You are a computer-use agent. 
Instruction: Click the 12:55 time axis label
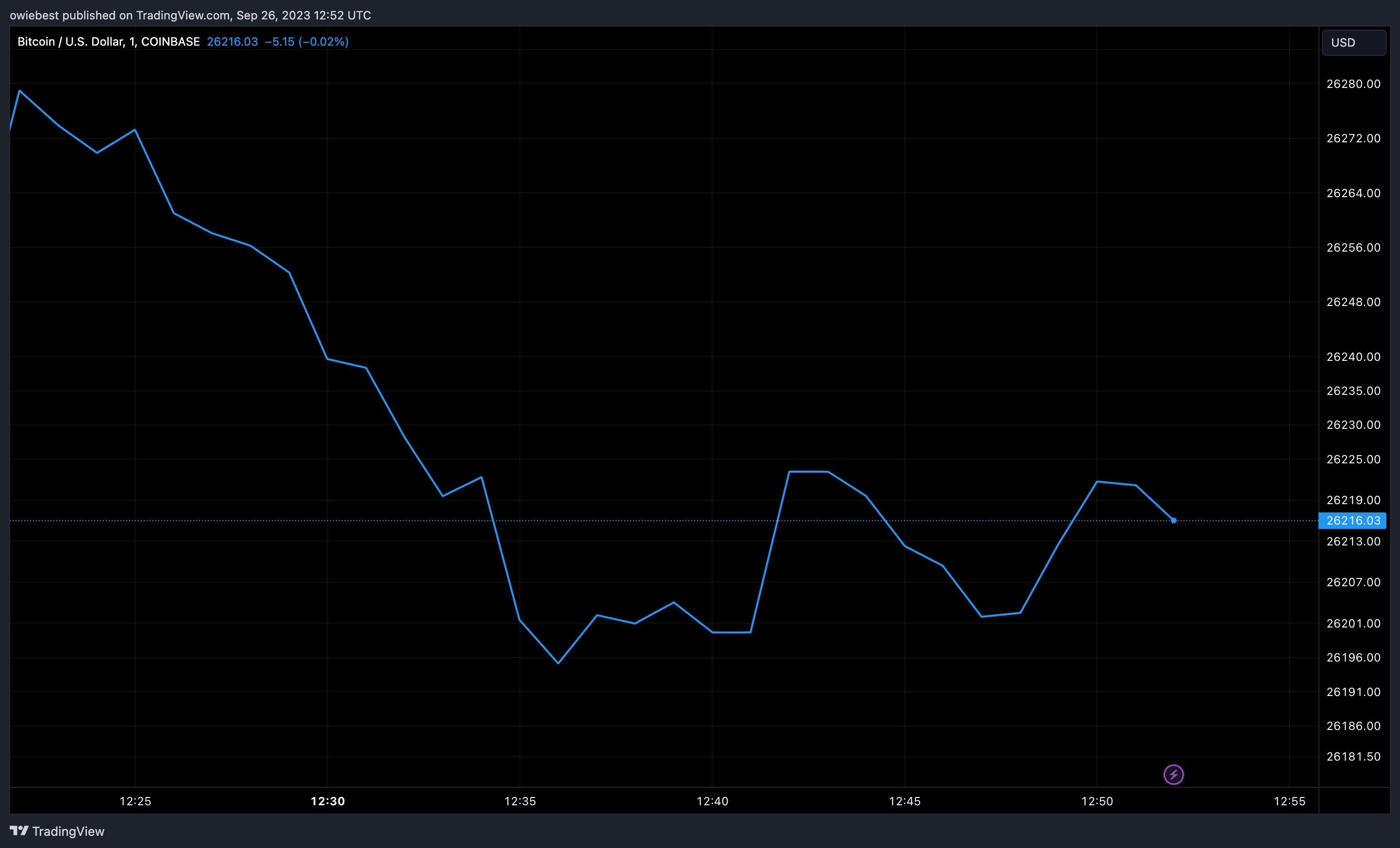click(1290, 801)
